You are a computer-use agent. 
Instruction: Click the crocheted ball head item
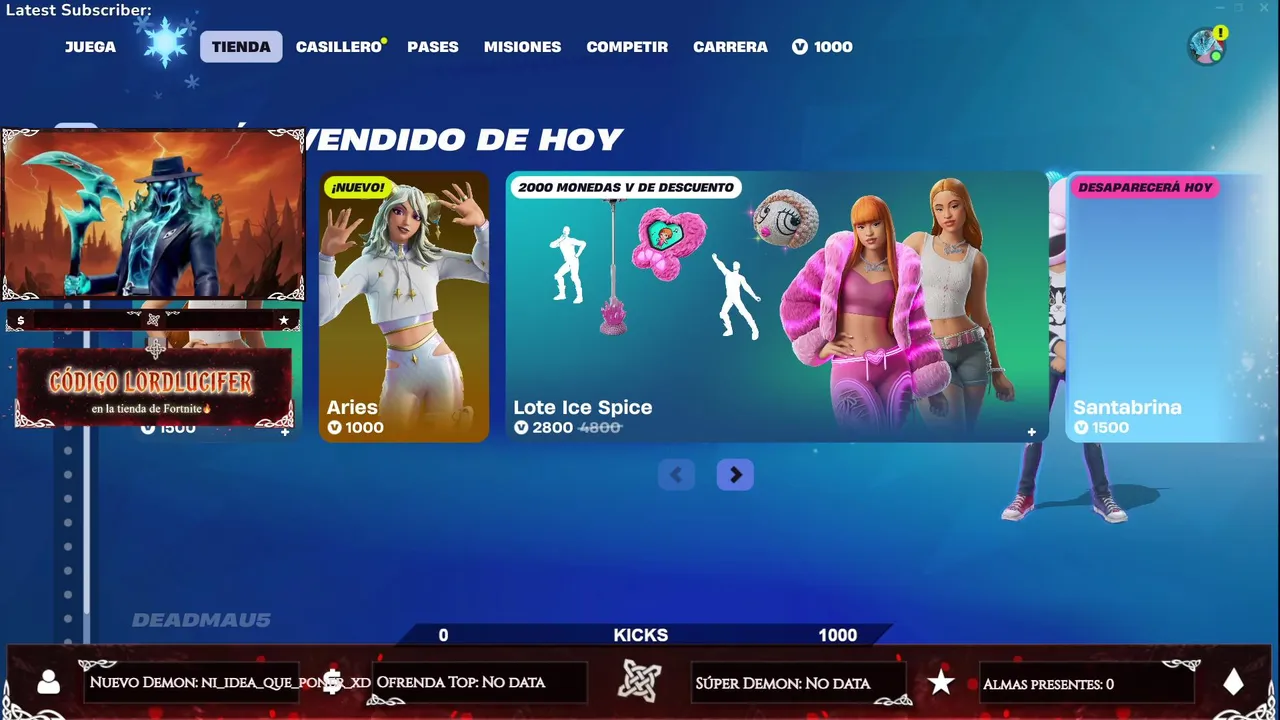point(786,219)
